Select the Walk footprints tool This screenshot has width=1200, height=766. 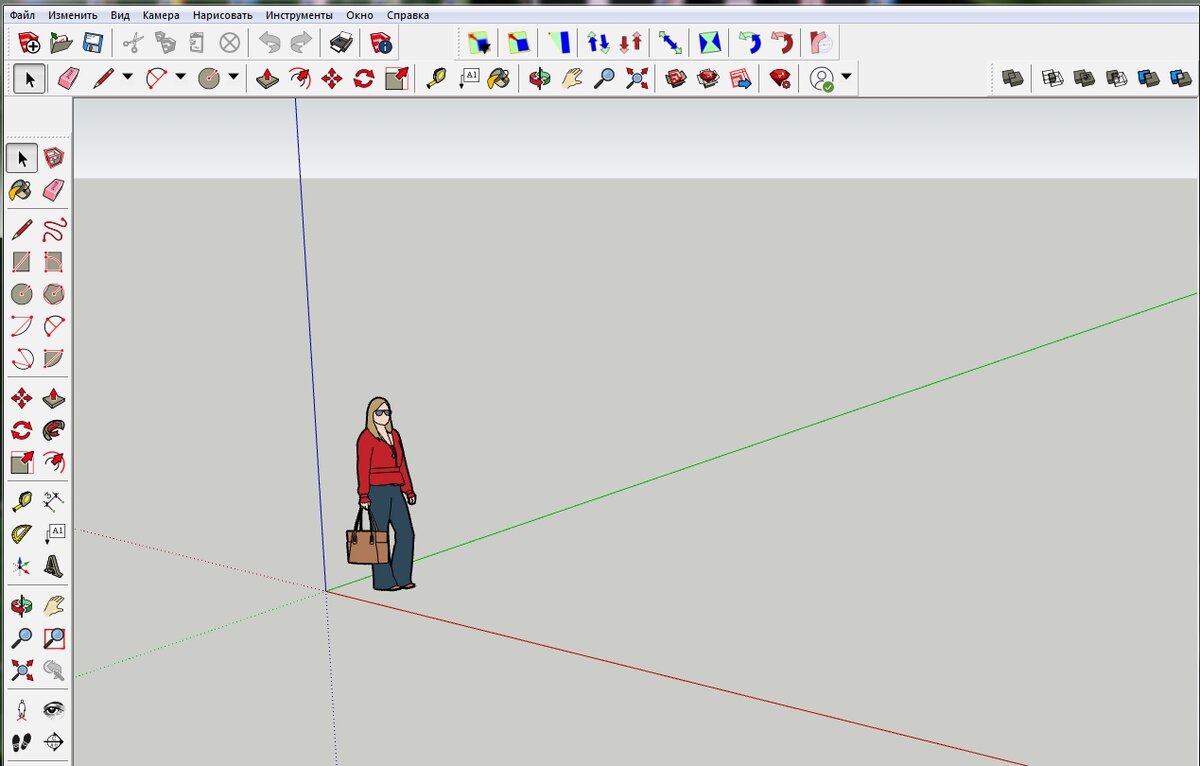(x=21, y=742)
